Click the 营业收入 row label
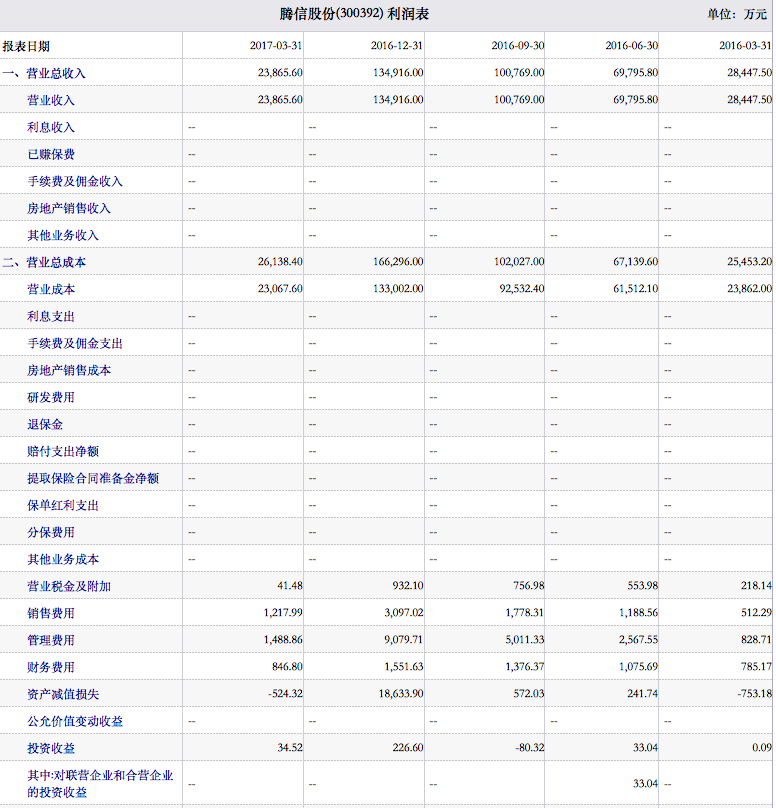 coord(50,100)
